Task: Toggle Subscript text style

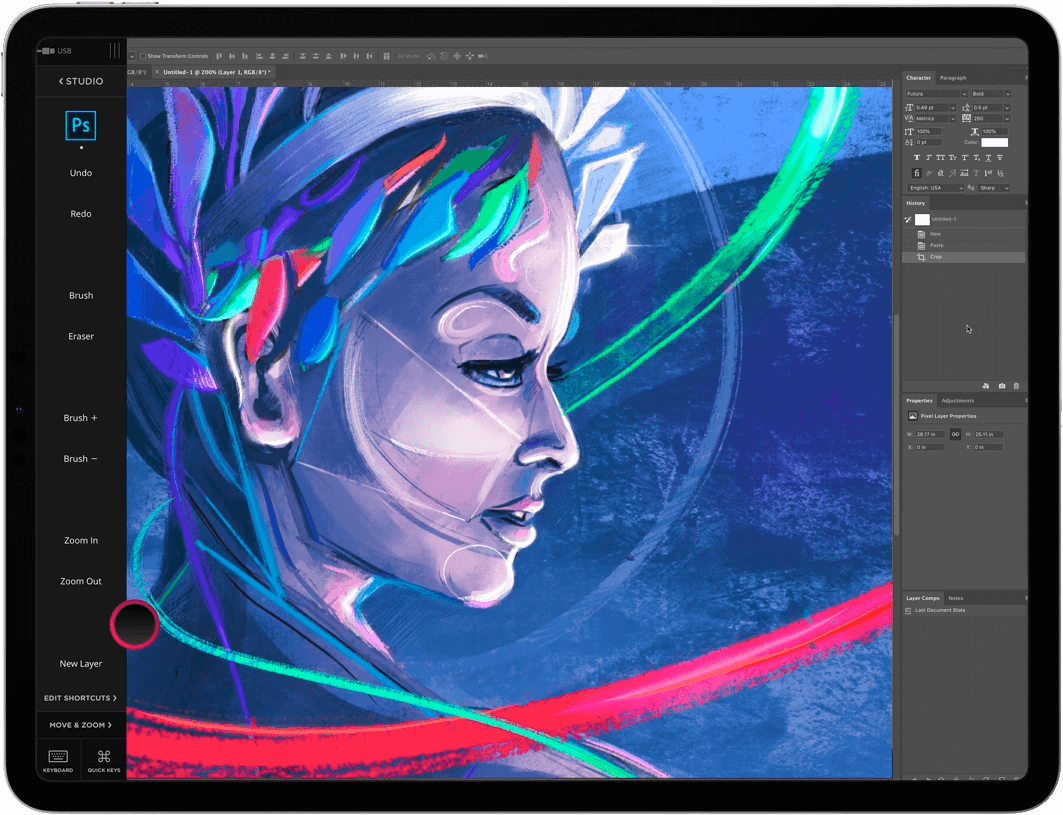Action: coord(977,157)
